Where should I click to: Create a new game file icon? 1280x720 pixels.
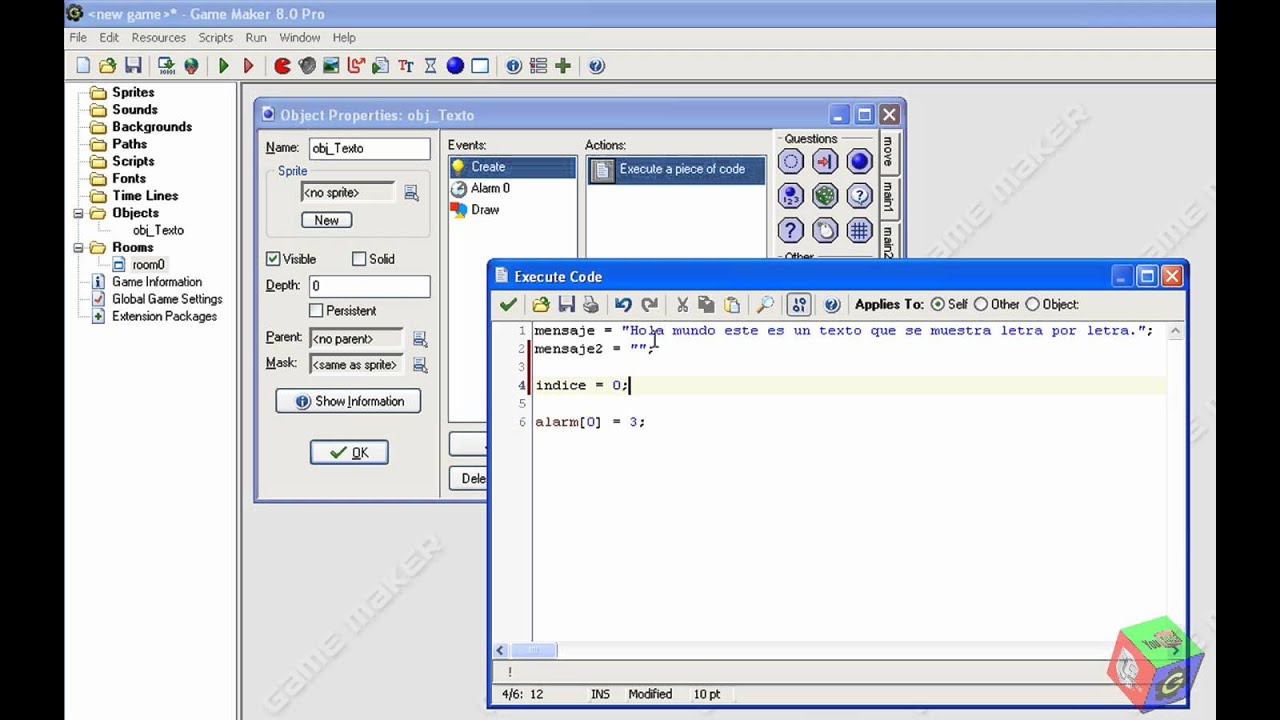coord(83,66)
